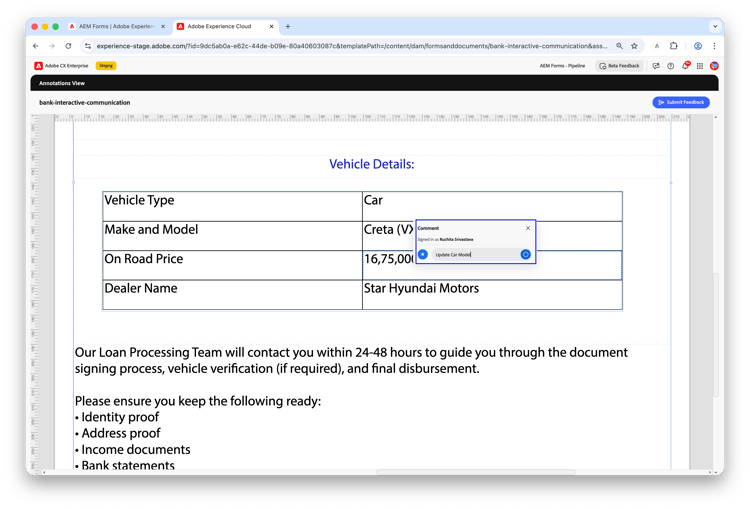Click the 16,75,00 price value
Viewport: 750px width, 509px height.
pos(388,259)
